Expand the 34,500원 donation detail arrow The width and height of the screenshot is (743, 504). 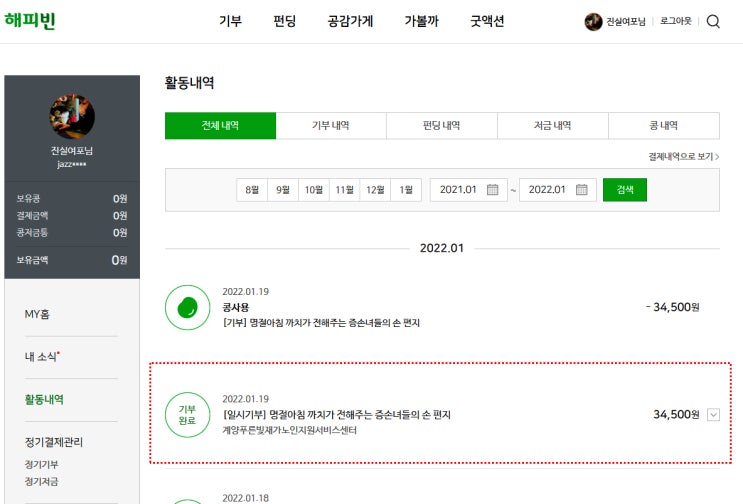coord(713,414)
